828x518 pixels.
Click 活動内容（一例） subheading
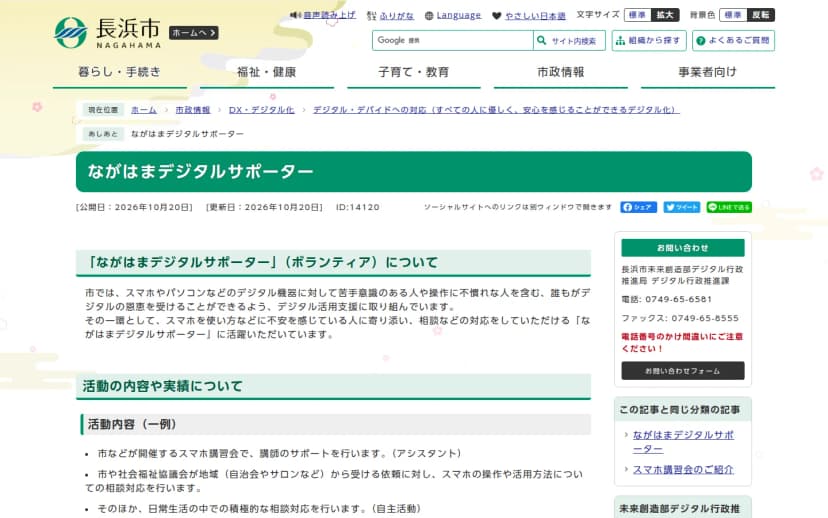point(132,425)
